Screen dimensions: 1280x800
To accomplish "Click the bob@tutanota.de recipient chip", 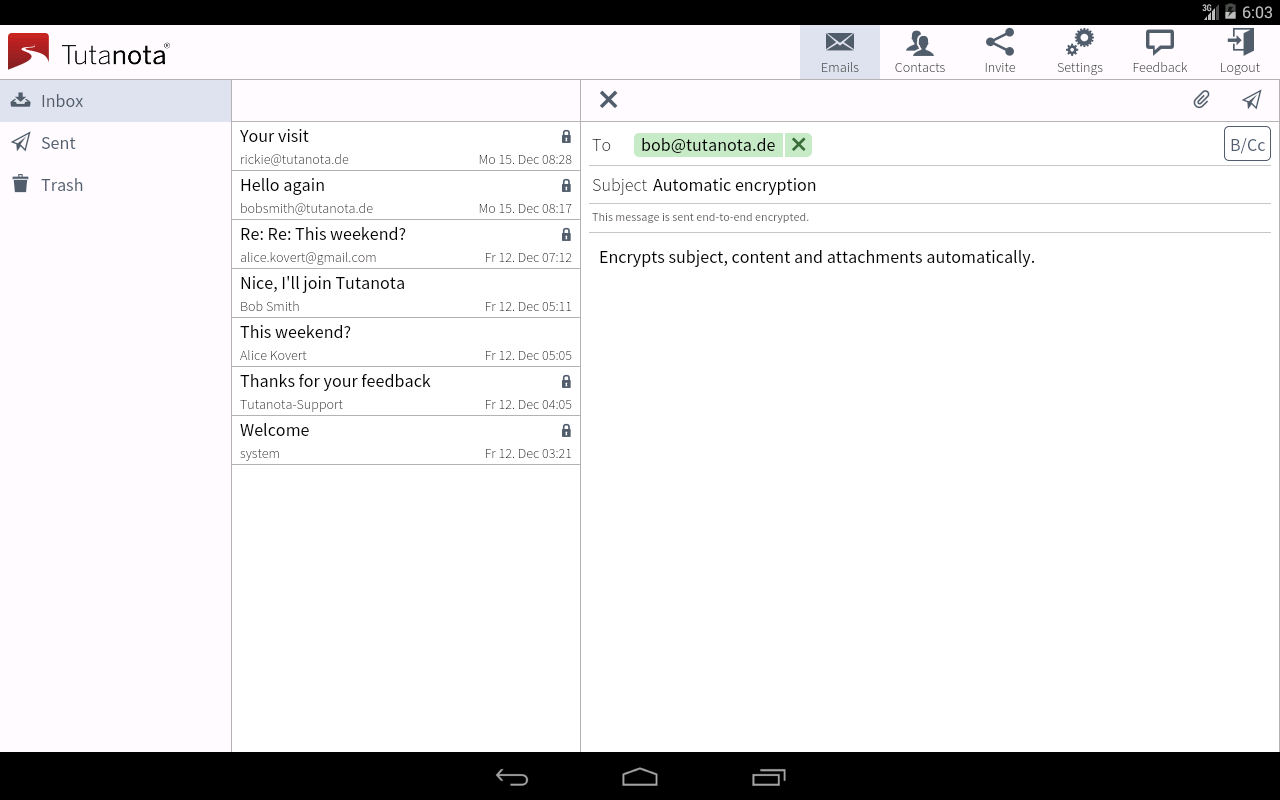I will (708, 145).
